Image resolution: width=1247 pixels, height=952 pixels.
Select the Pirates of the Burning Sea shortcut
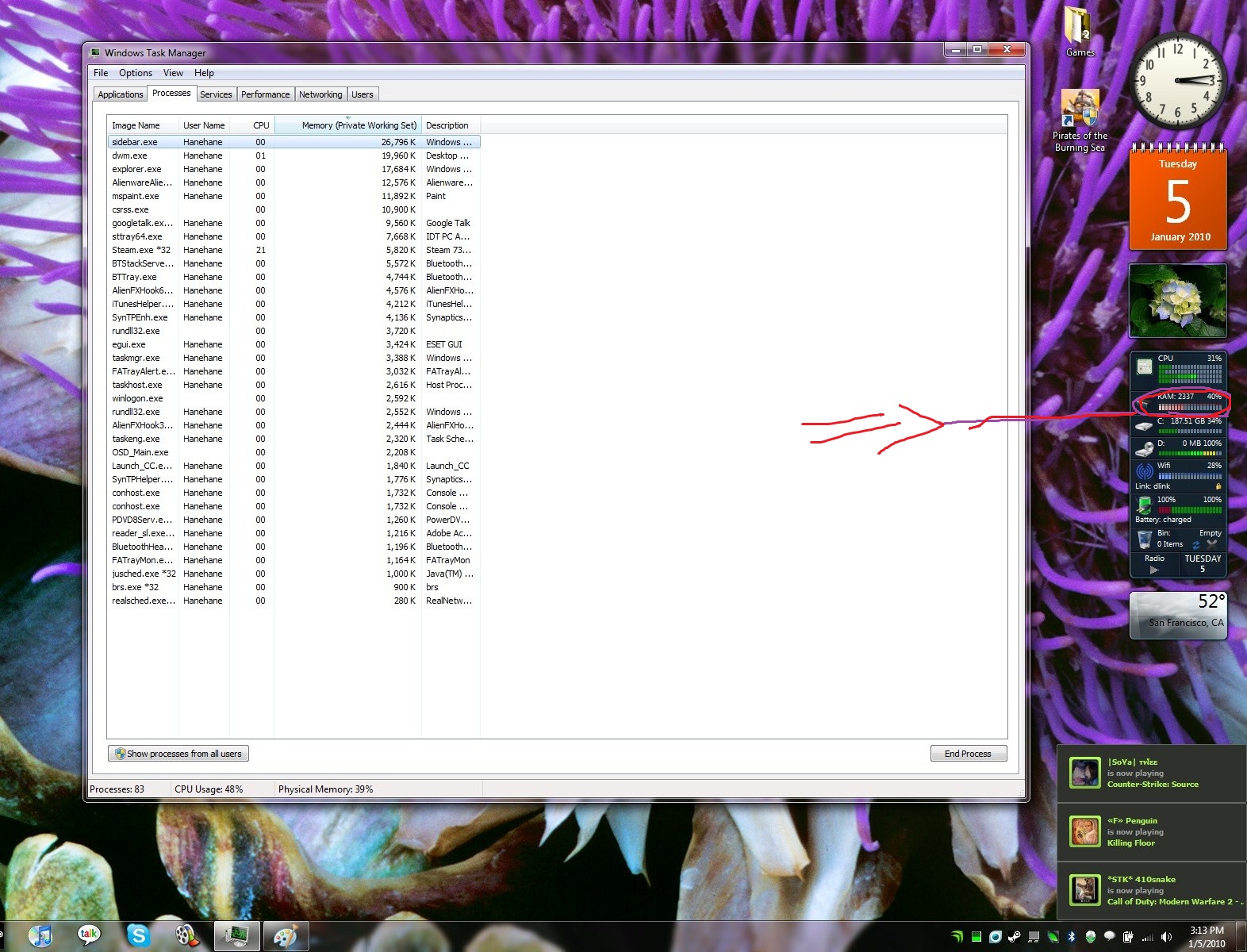tap(1080, 121)
